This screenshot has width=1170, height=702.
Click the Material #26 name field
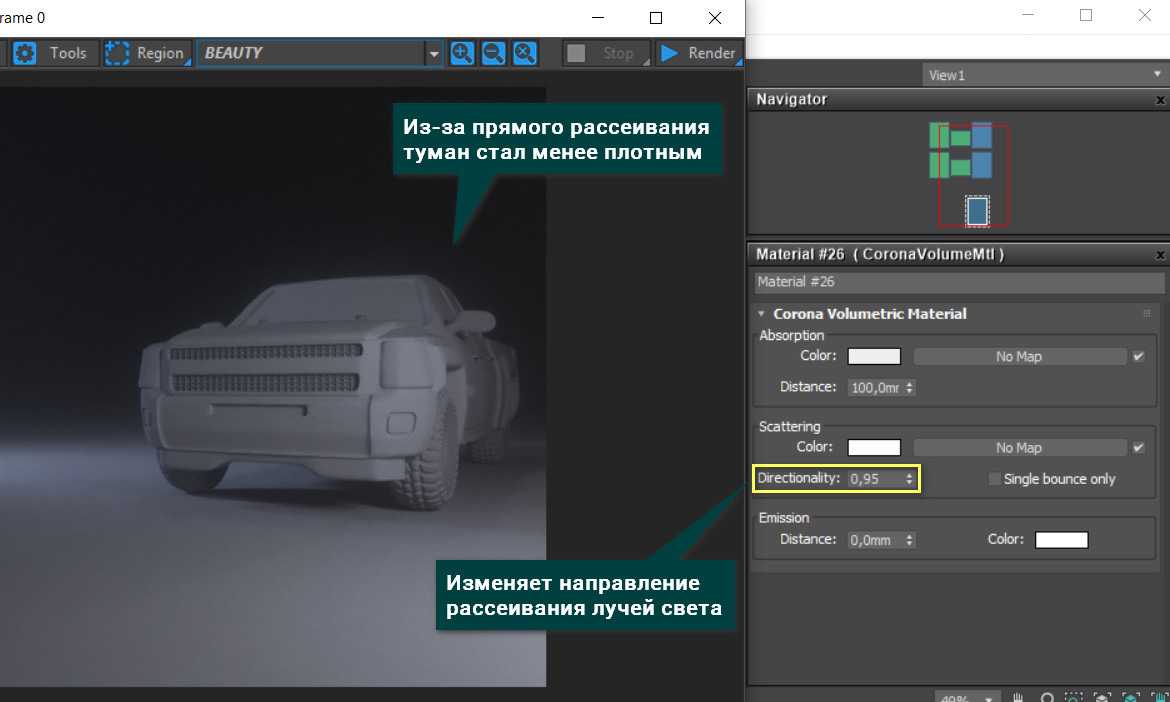click(x=958, y=283)
